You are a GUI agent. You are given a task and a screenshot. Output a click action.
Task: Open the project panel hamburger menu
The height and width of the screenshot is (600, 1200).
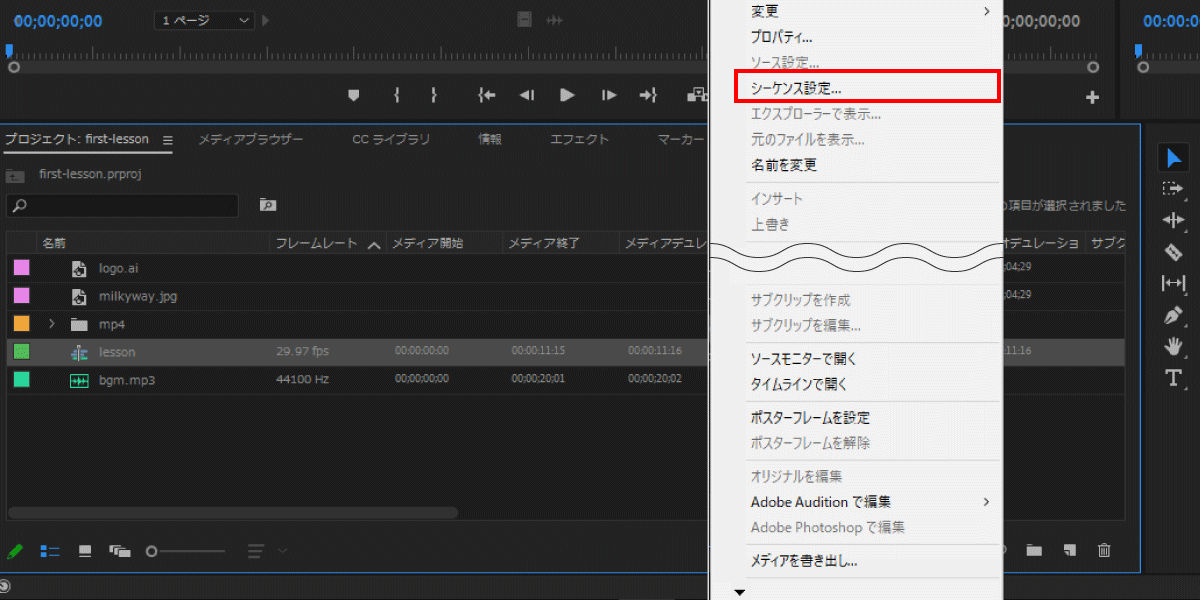pos(168,140)
